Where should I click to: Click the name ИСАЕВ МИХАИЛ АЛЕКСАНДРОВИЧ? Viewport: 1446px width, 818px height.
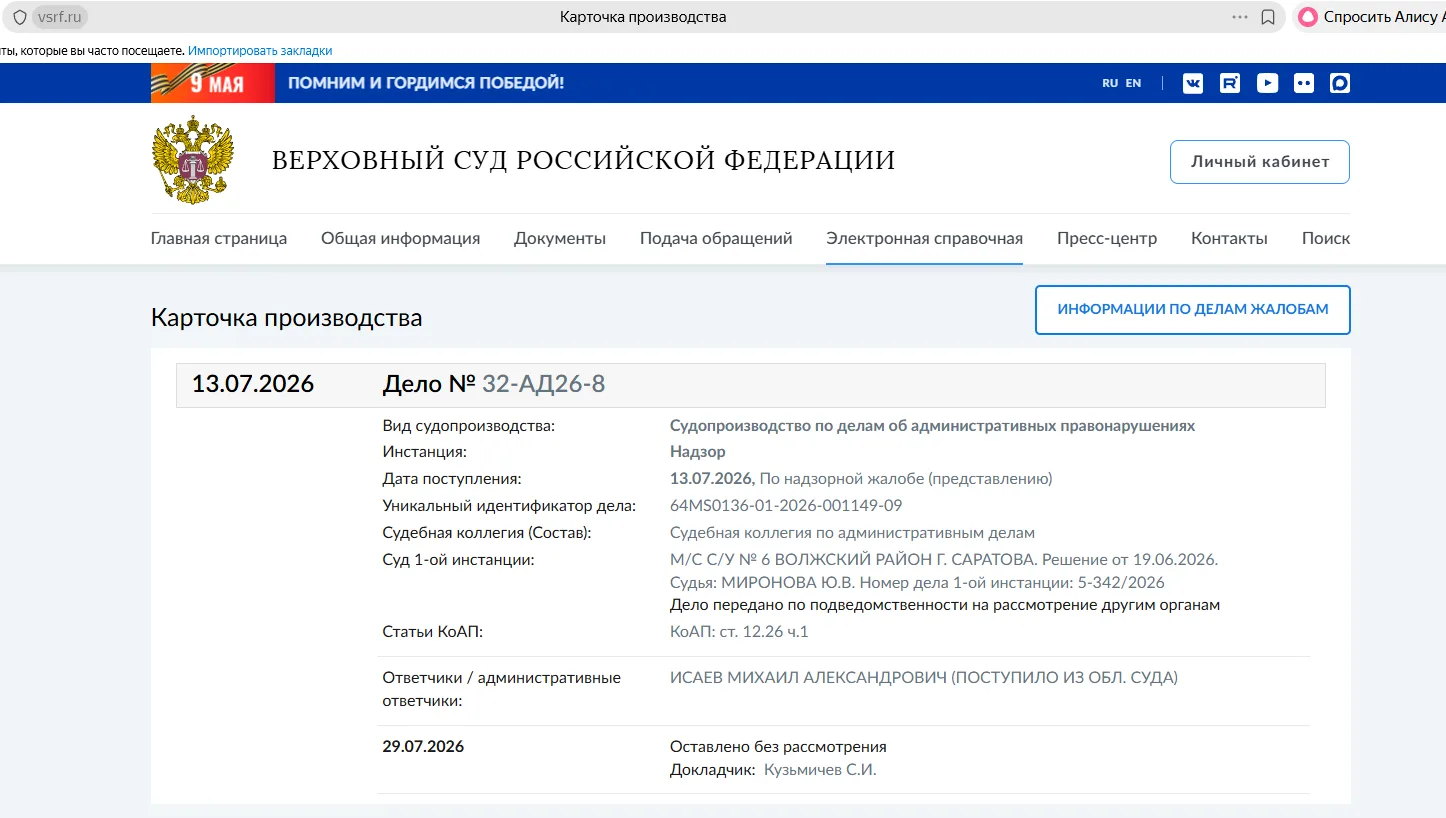[808, 678]
